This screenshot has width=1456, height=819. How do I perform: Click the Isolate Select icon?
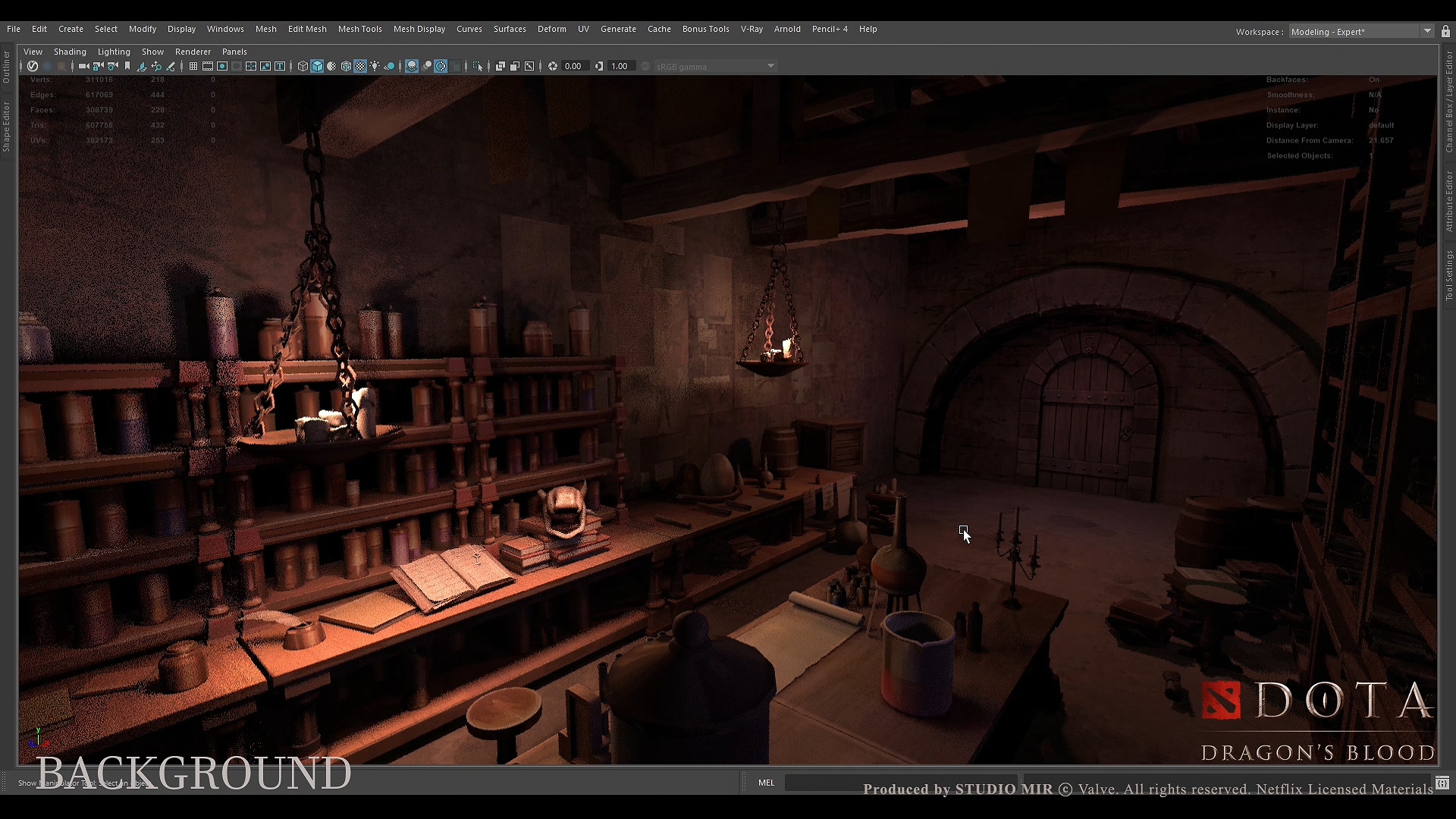[x=478, y=66]
